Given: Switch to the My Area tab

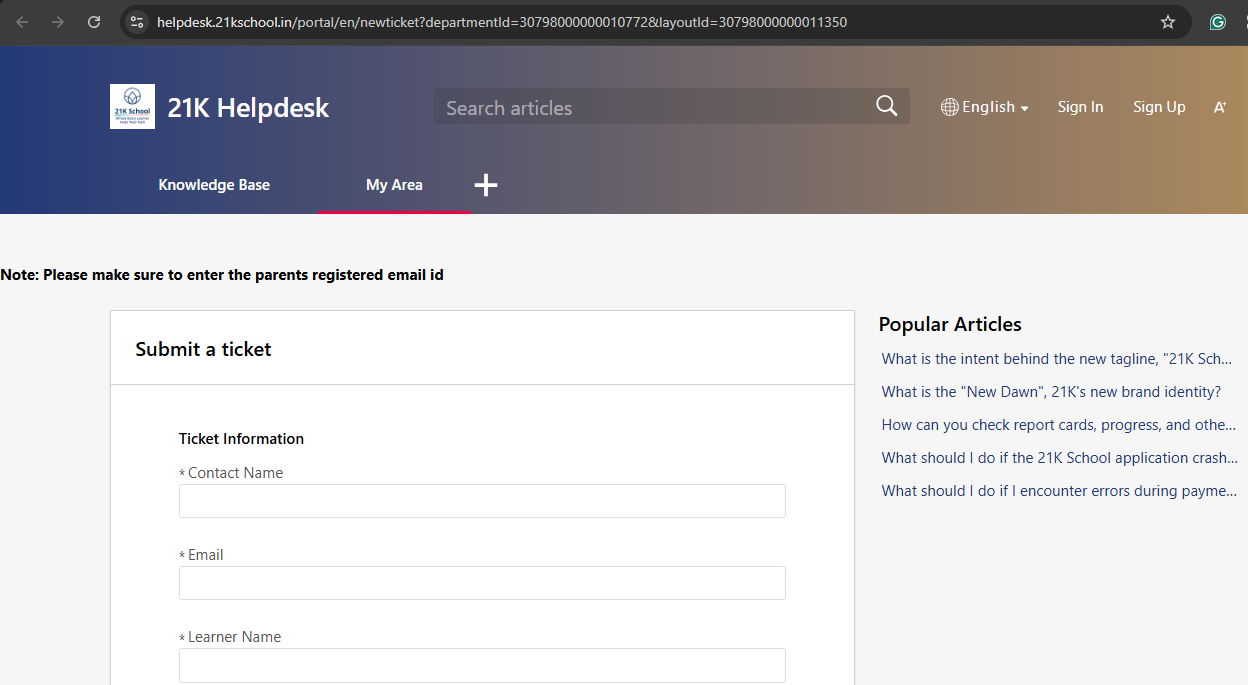Looking at the screenshot, I should click(x=394, y=185).
